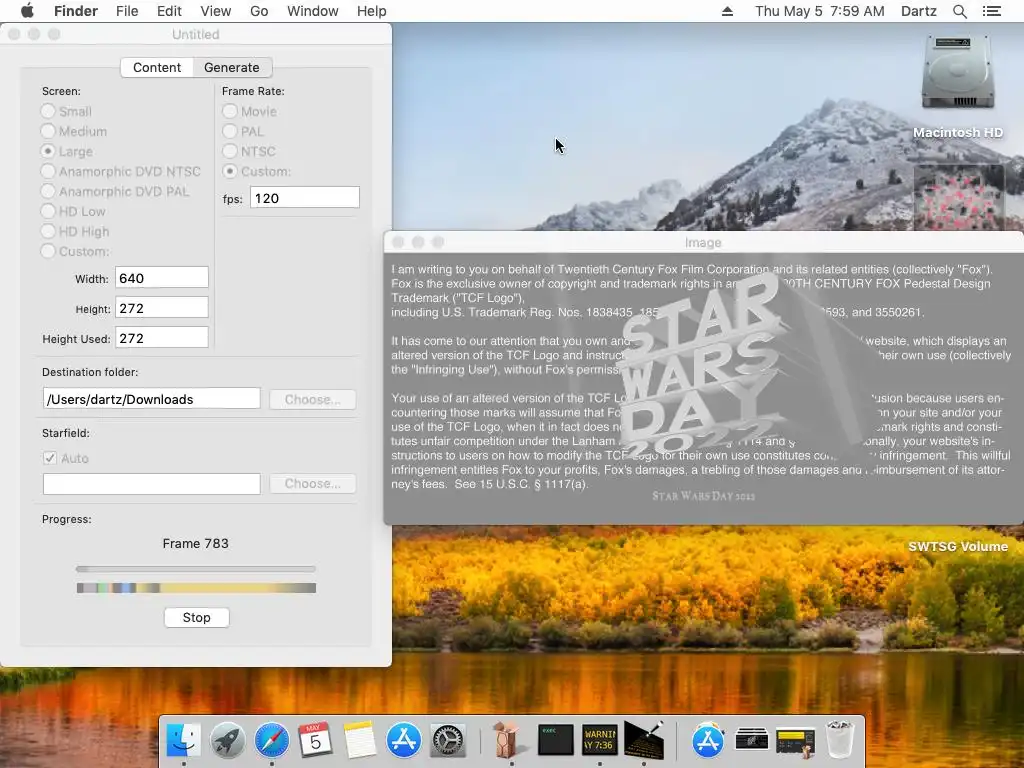Viewport: 1024px width, 768px height.
Task: Launch Safari from the Dock
Action: pyautogui.click(x=272, y=740)
